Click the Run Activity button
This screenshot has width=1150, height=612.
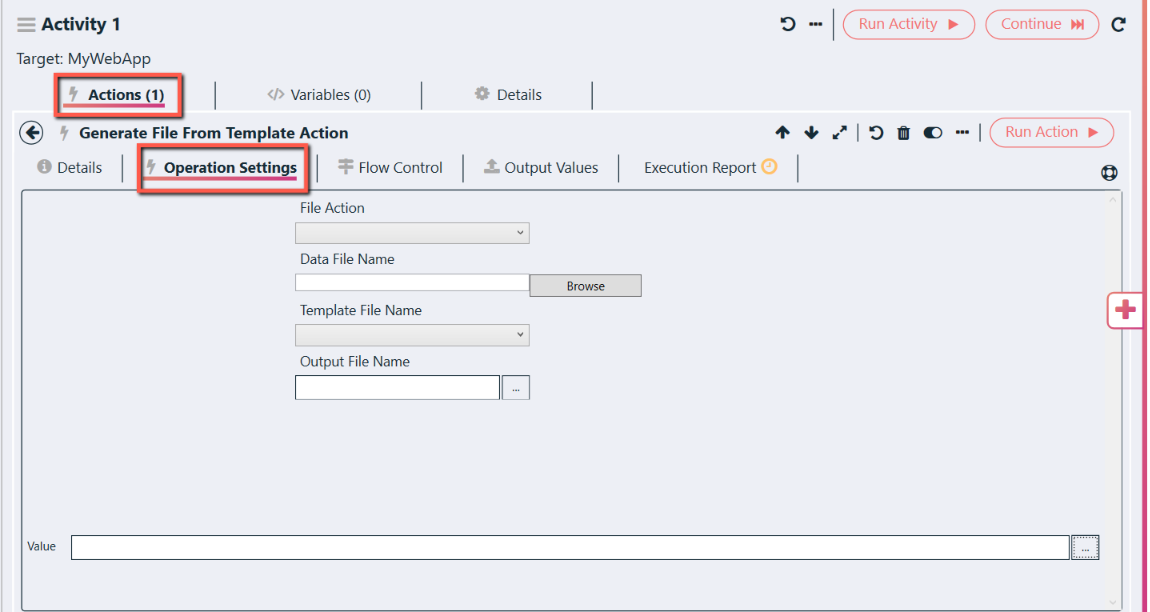[x=909, y=24]
